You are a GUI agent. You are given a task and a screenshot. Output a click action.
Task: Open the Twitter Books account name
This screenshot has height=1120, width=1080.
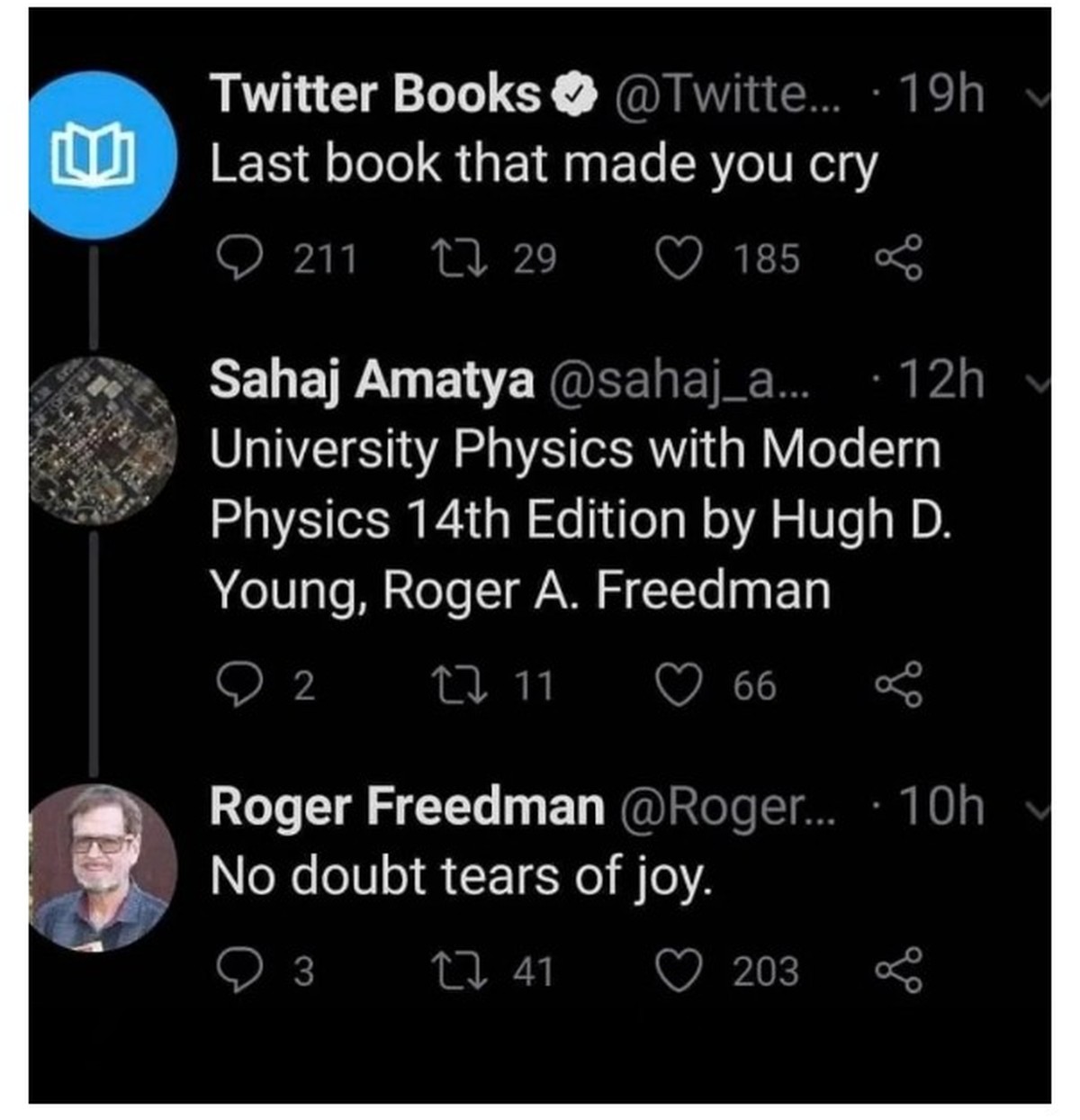374,94
